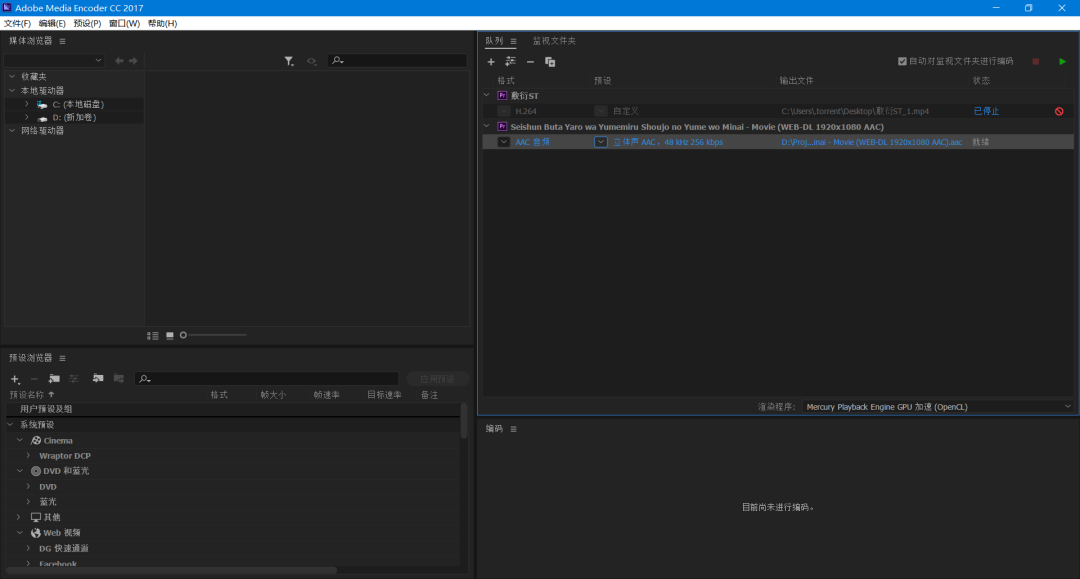Collapse the 敷衍ST queue item
Viewport: 1080px width, 579px height.
pyautogui.click(x=487, y=95)
